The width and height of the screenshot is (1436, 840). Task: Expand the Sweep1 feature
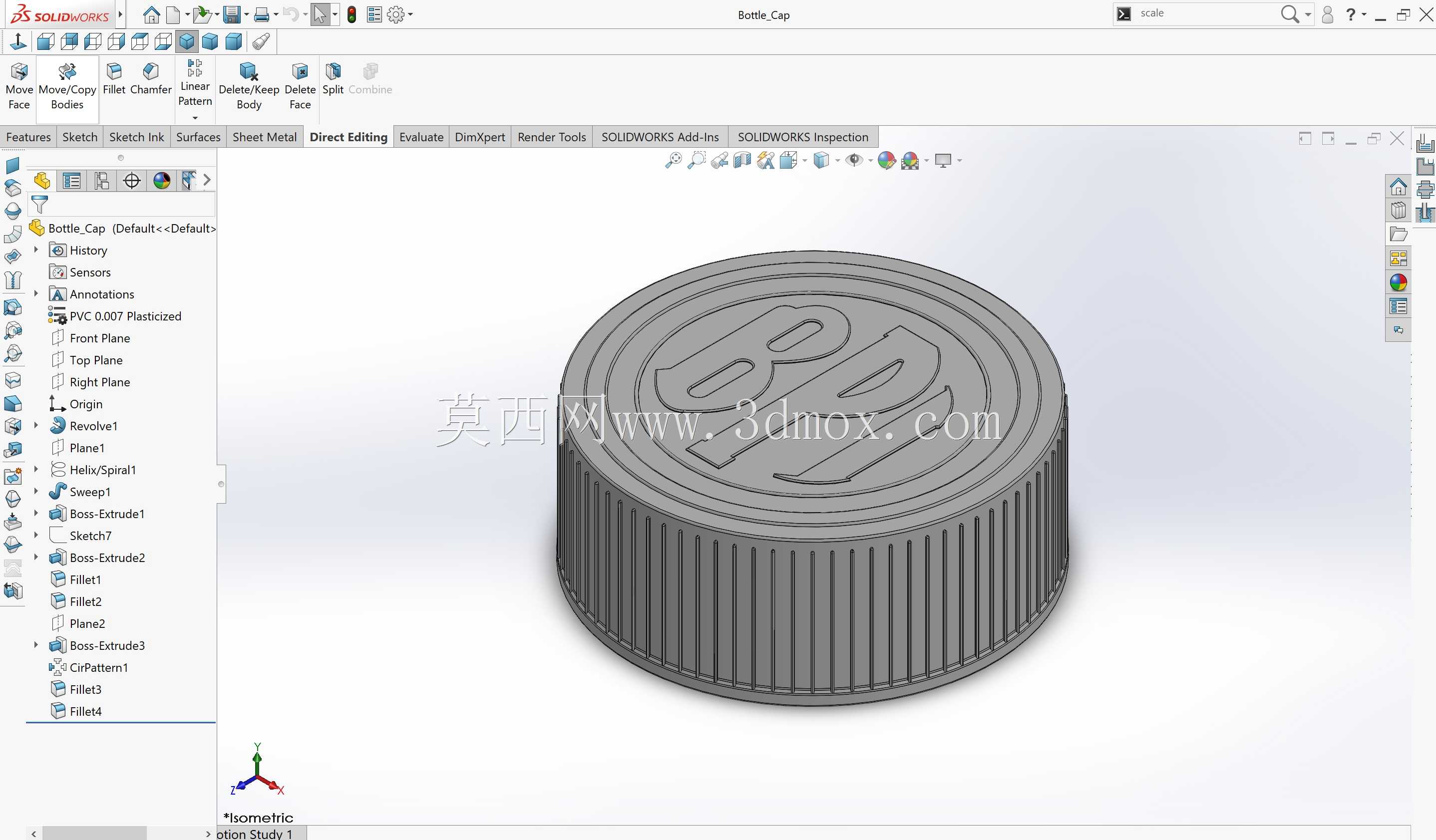36,491
